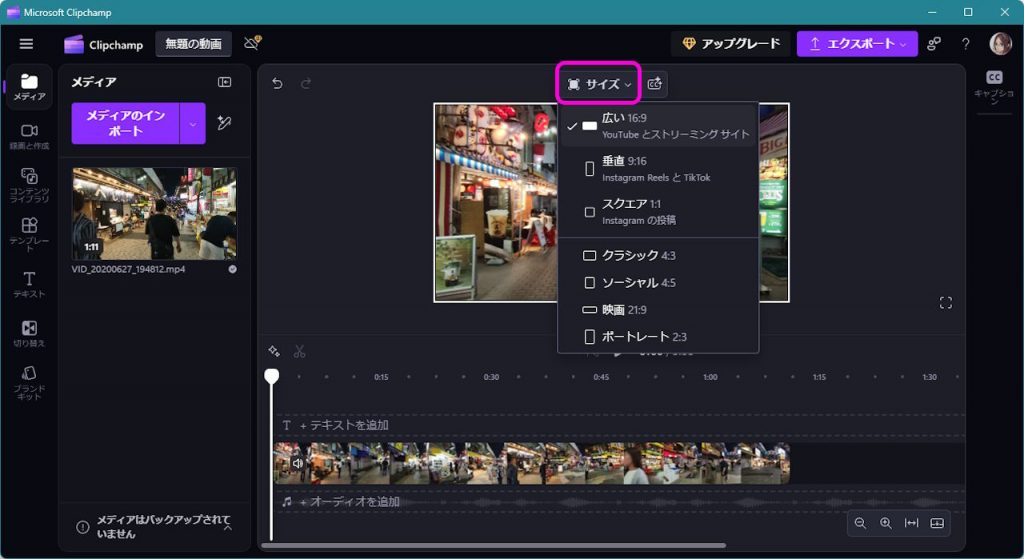Click the split scissors tool
Screen dimensions: 1024x559
tap(300, 351)
